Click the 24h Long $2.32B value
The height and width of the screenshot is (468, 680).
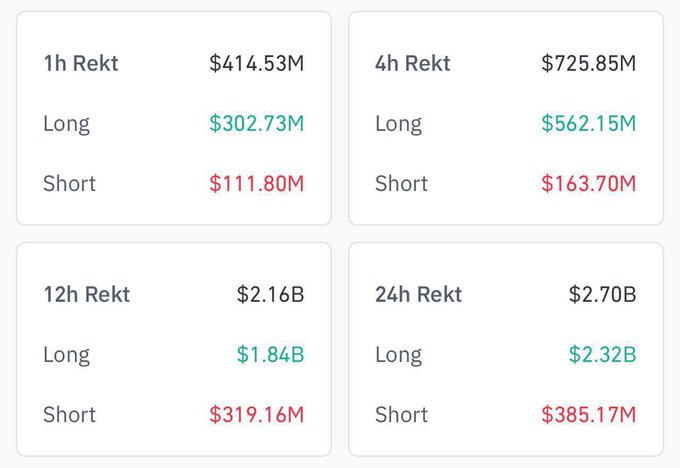[x=602, y=355]
